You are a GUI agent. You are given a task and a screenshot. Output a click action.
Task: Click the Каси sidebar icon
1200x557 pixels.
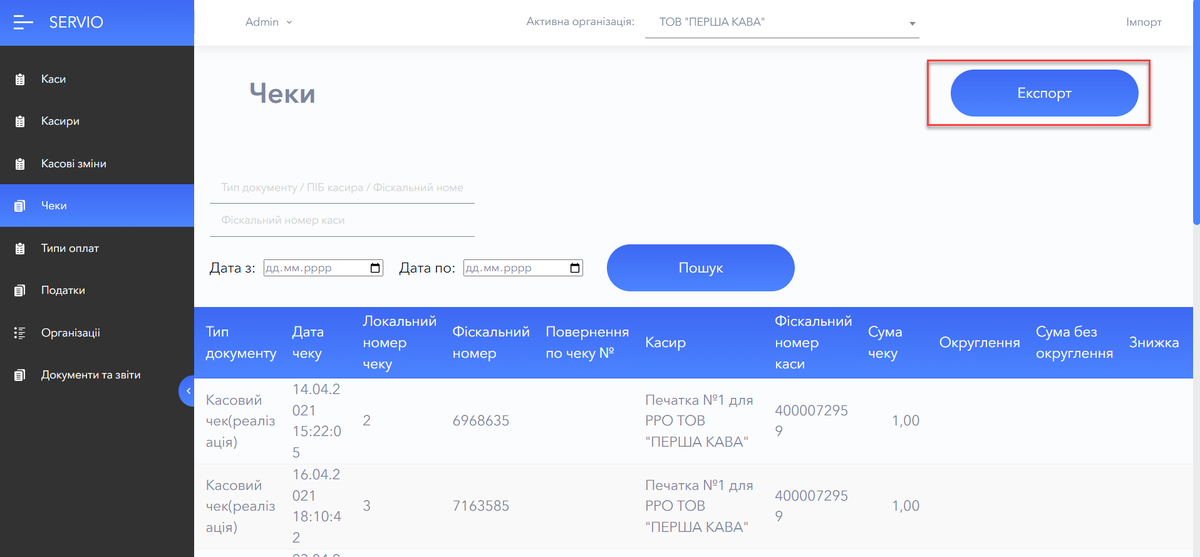pyautogui.click(x=20, y=79)
